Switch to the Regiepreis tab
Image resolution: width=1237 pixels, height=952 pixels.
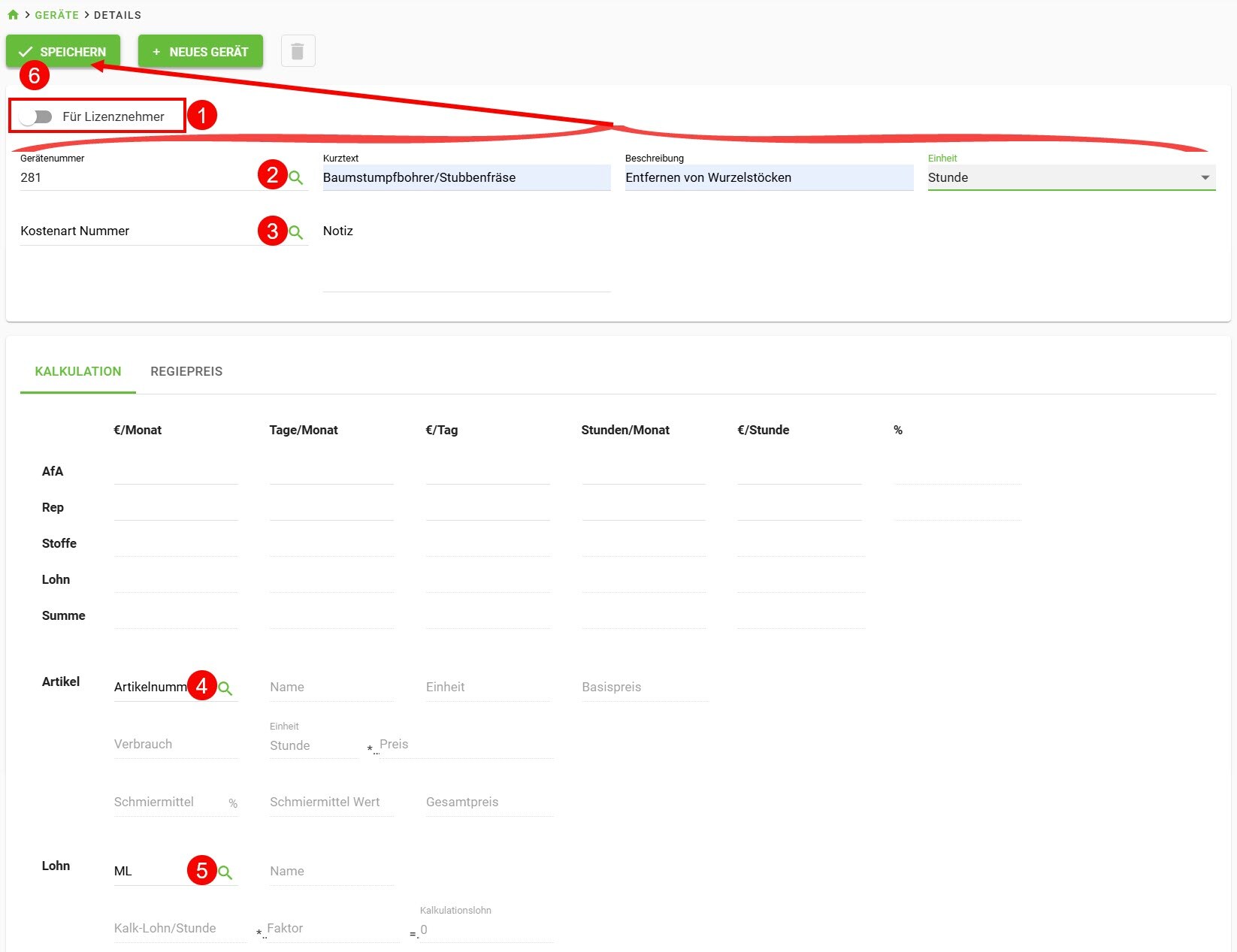tap(186, 371)
